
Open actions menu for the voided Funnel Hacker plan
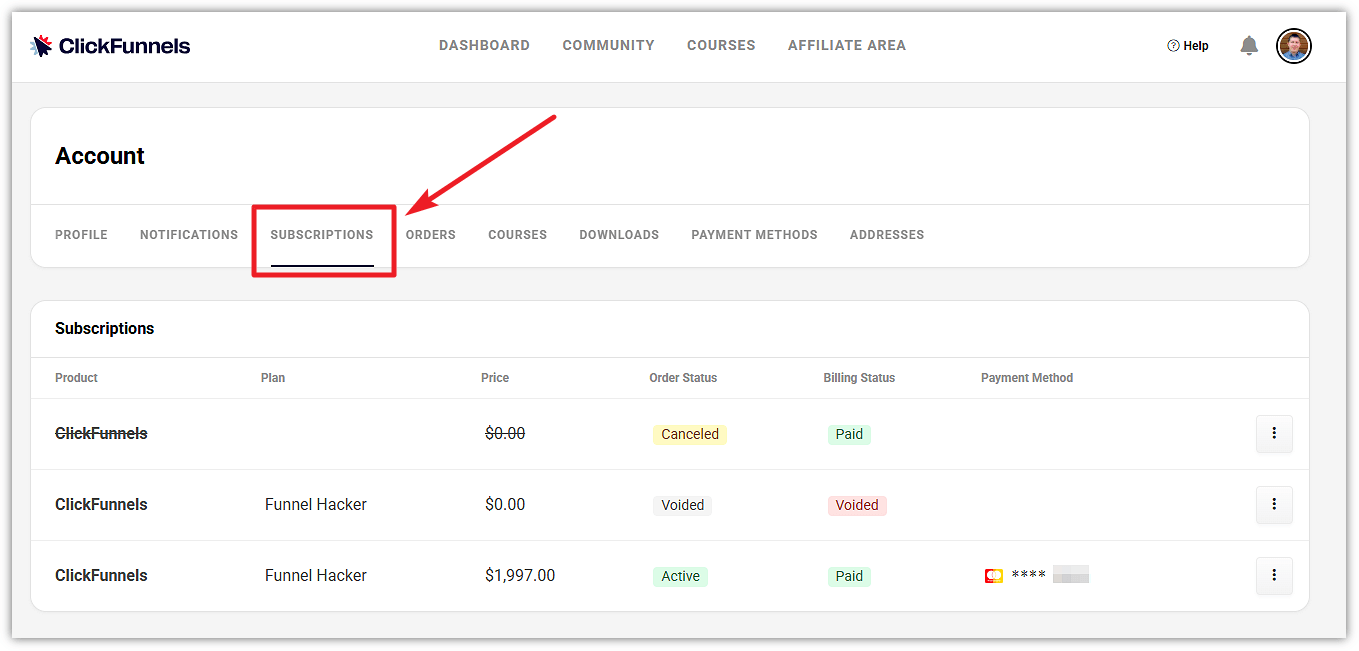(x=1274, y=504)
